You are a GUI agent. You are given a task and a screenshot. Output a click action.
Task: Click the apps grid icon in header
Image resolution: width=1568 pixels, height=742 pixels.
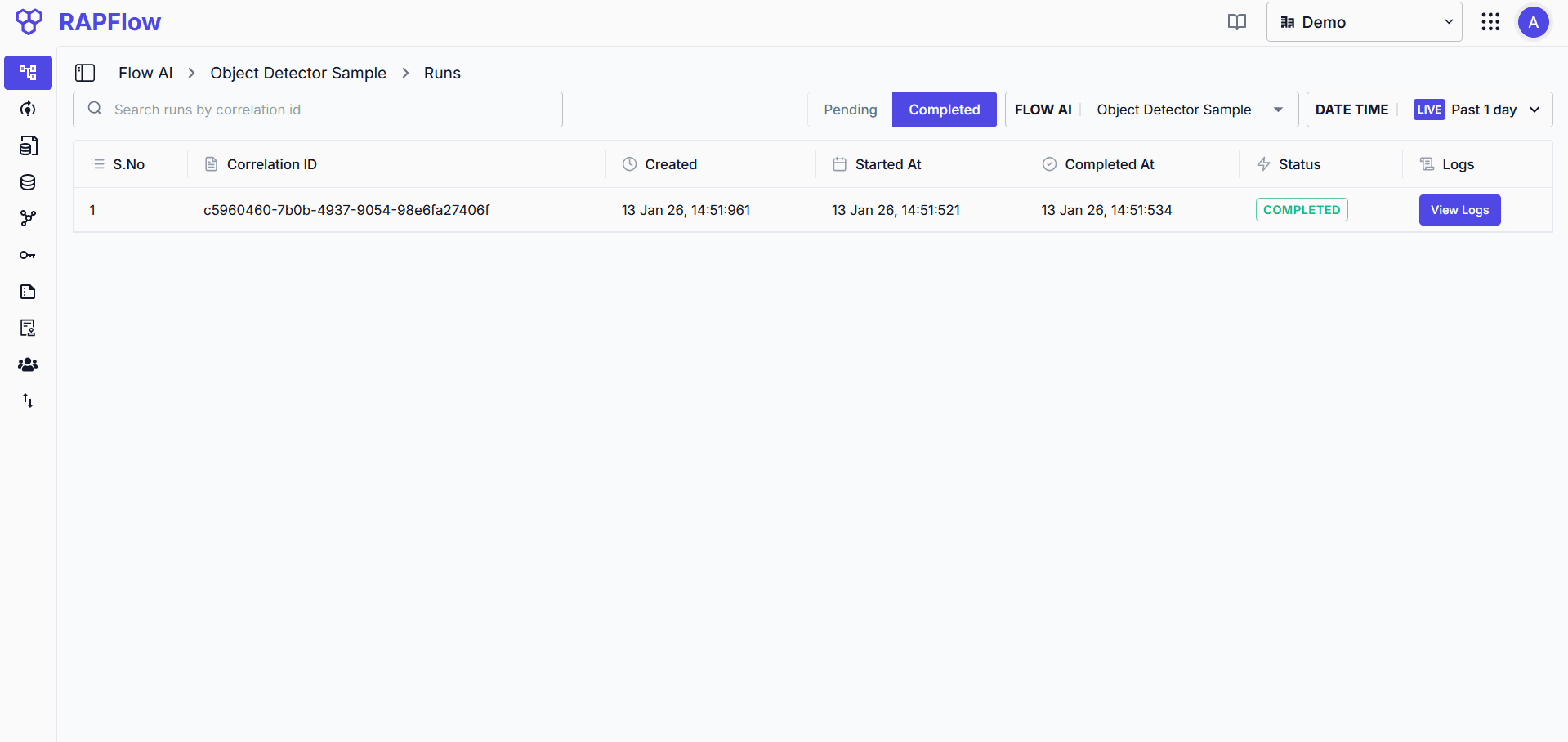point(1490,22)
